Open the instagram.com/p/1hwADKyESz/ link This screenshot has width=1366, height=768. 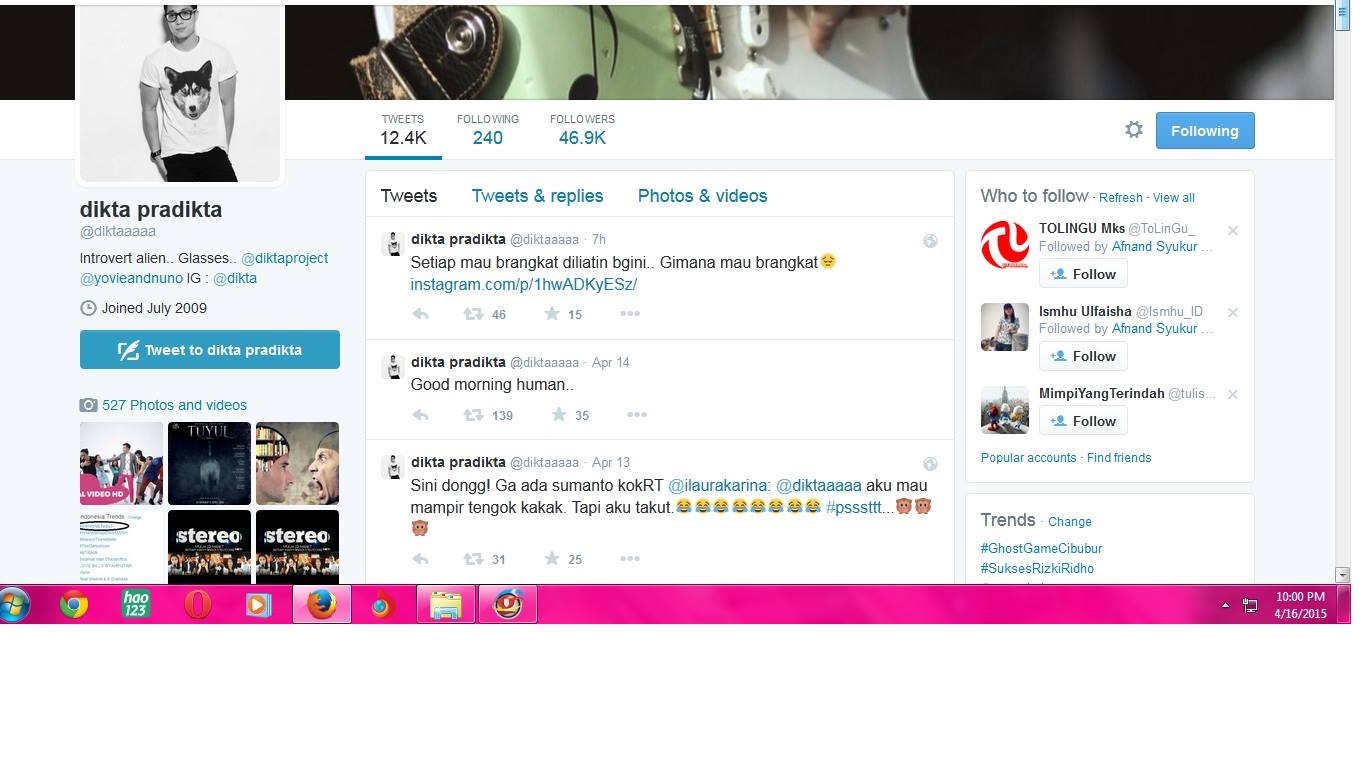(x=524, y=285)
